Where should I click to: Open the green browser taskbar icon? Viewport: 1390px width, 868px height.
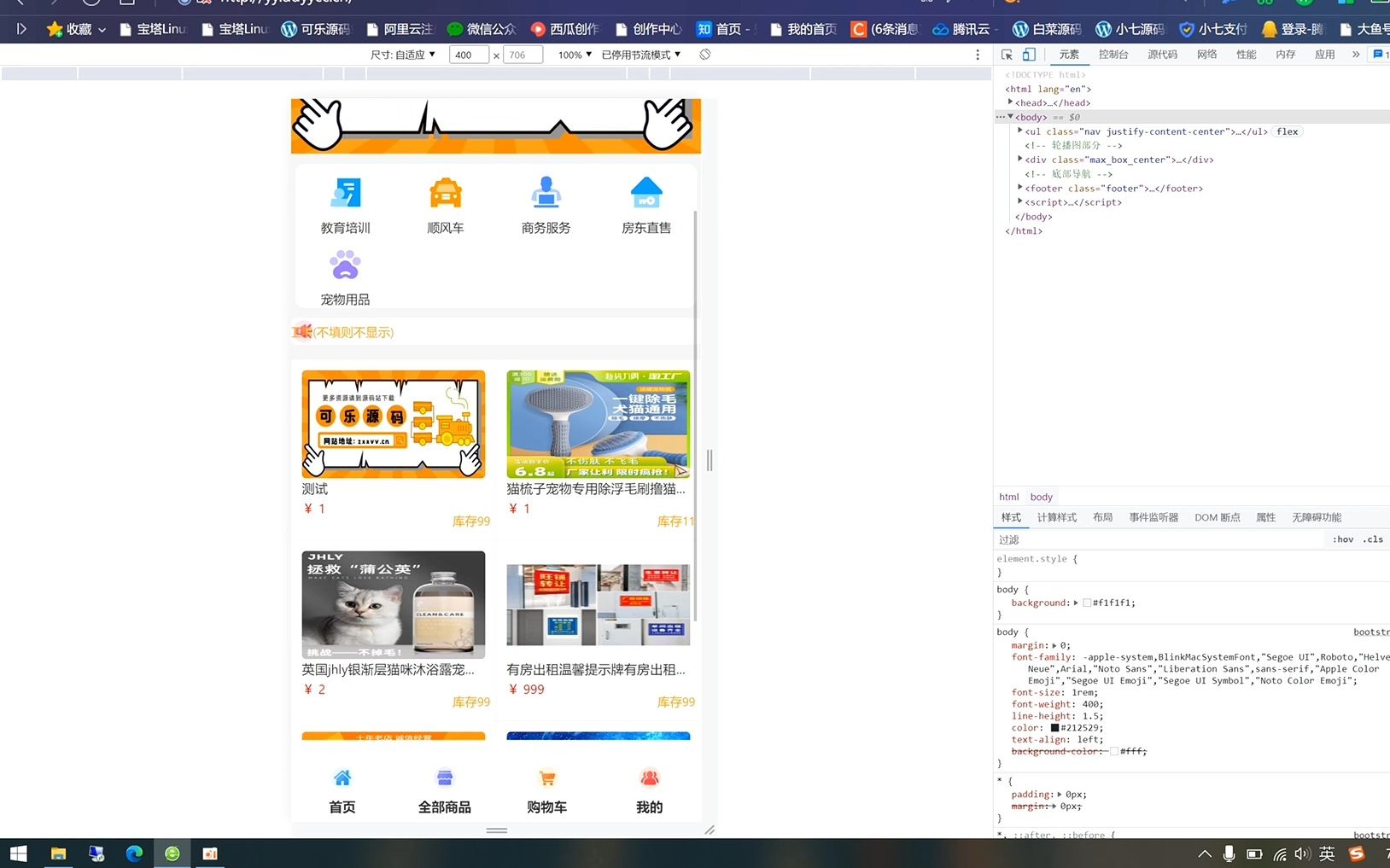(x=172, y=853)
